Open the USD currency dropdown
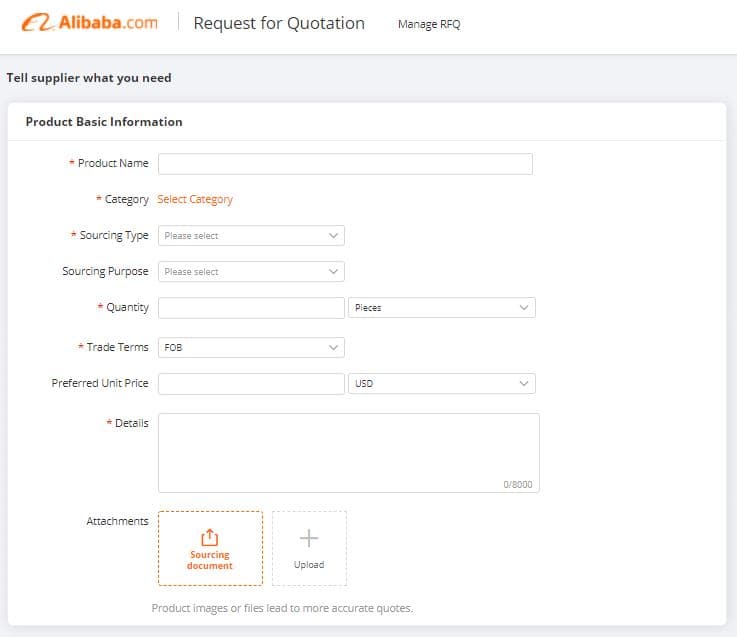The height and width of the screenshot is (637, 737). point(441,384)
